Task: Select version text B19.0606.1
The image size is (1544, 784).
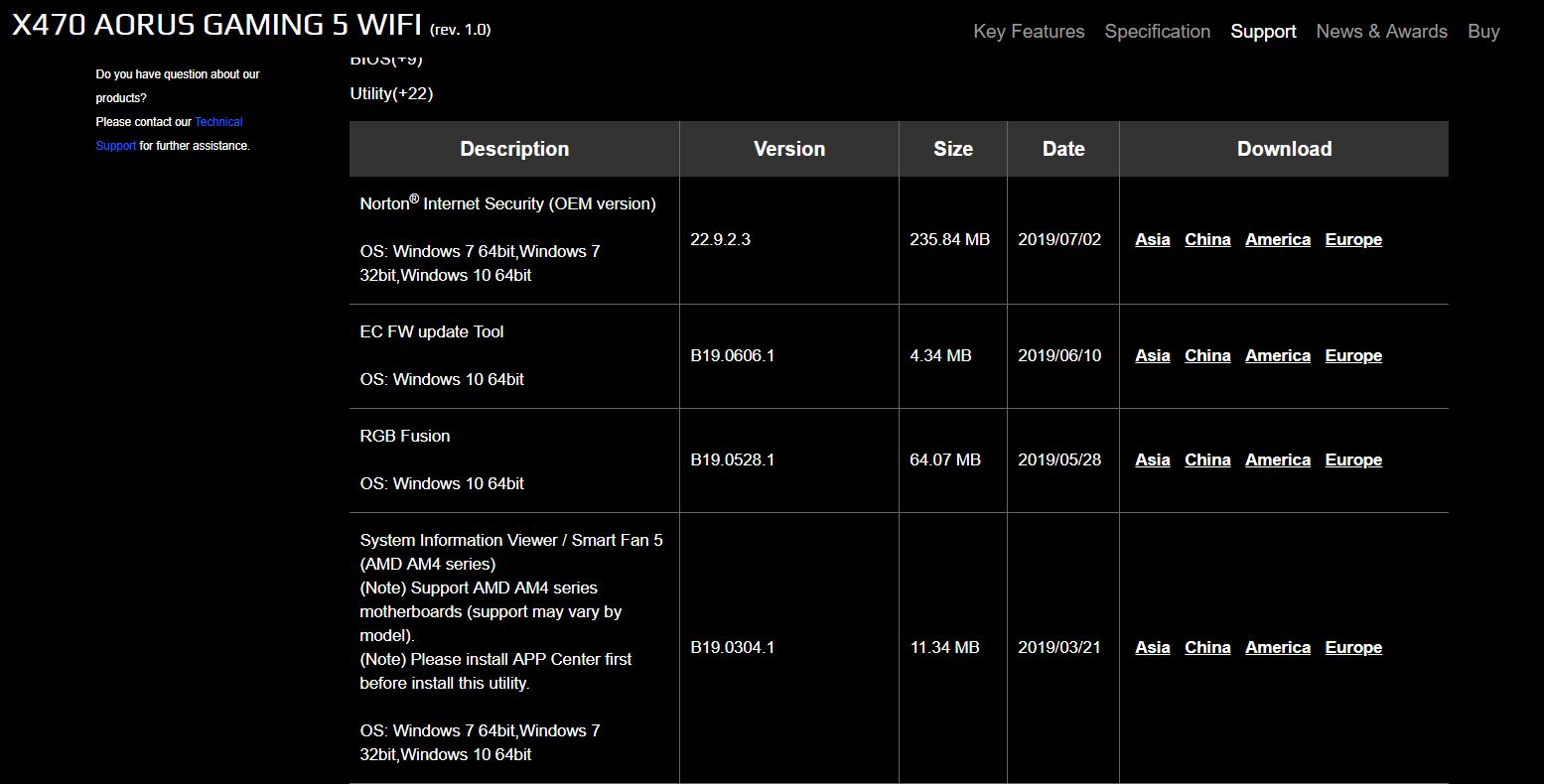Action: [732, 355]
